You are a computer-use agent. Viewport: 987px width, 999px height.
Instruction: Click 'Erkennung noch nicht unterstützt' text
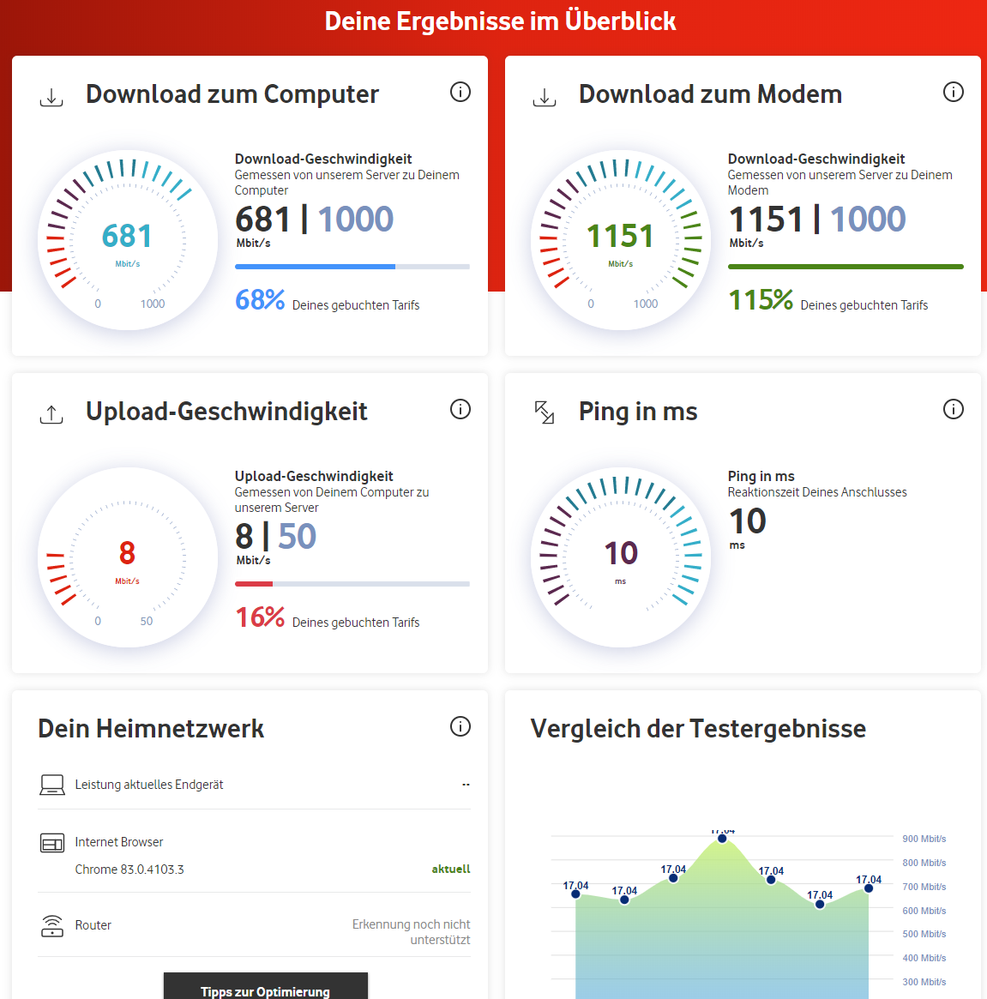(x=411, y=931)
